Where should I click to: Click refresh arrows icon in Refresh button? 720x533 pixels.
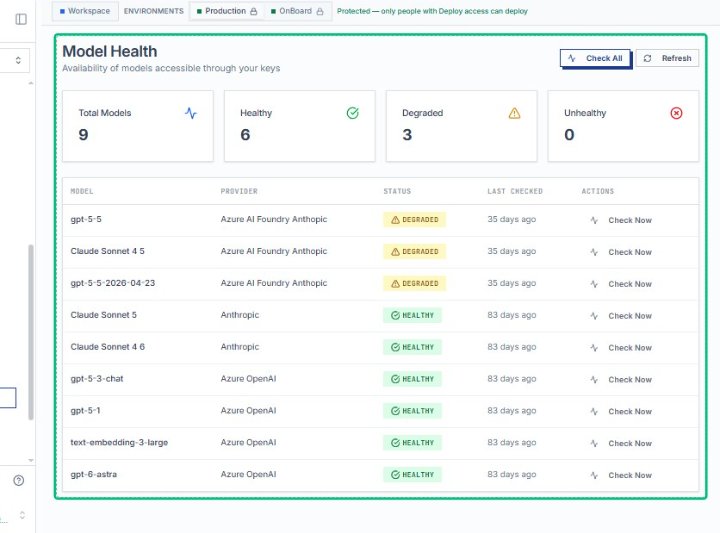647,58
